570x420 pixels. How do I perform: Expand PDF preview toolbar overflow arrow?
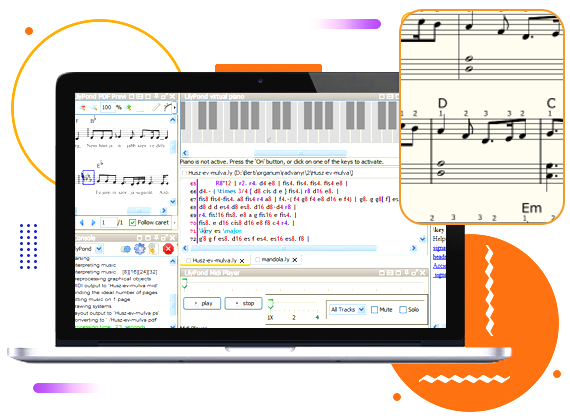pyautogui.click(x=174, y=107)
